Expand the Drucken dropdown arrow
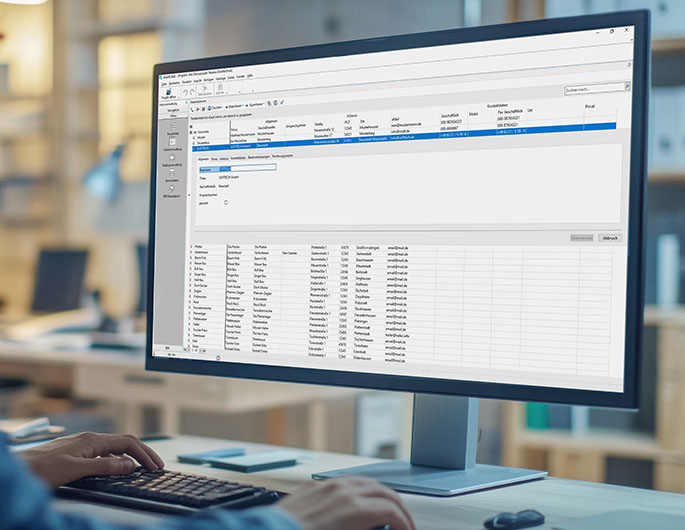This screenshot has height=530, width=685. click(222, 107)
